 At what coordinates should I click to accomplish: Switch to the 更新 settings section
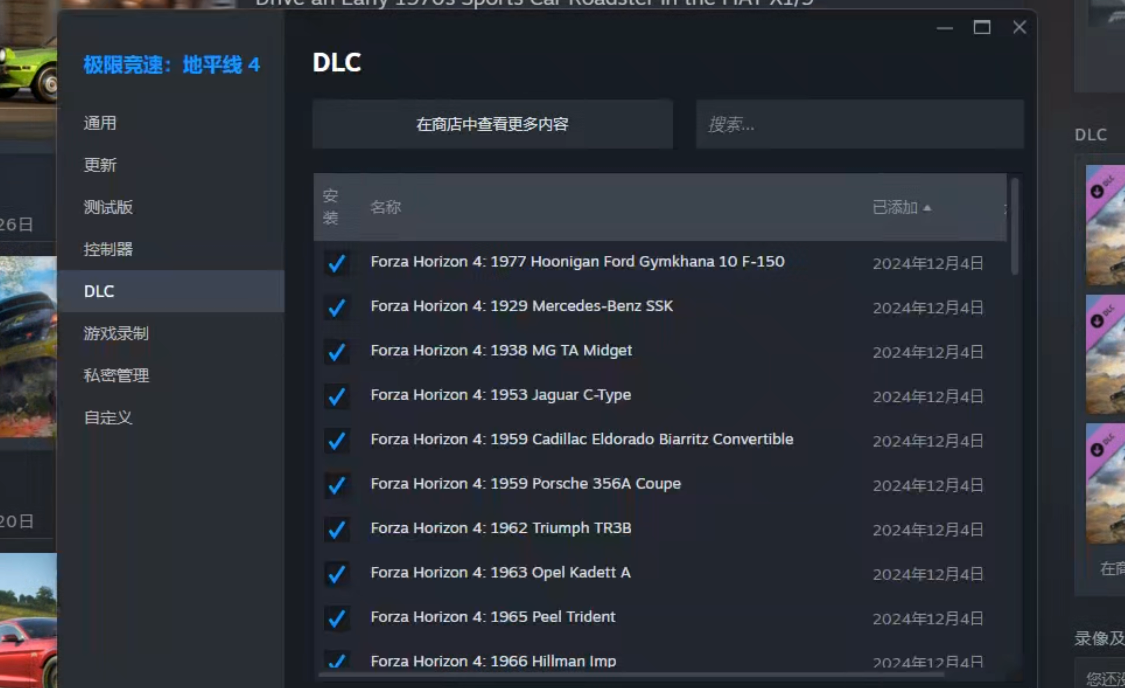coord(100,165)
